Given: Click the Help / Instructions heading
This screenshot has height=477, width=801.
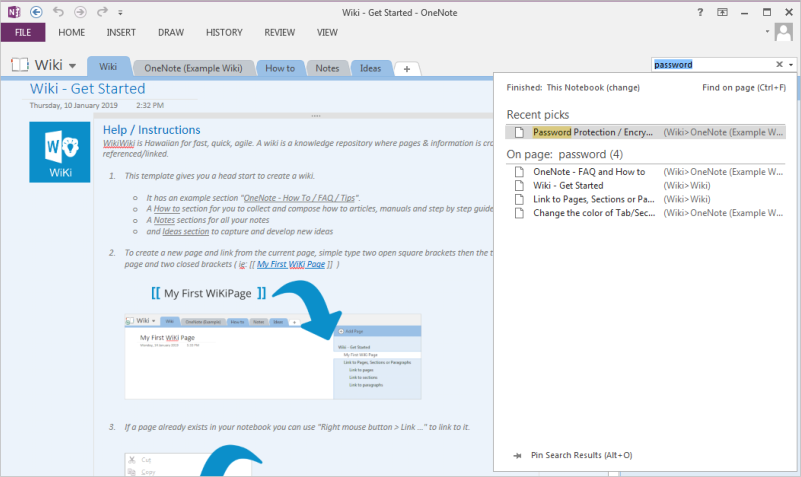Looking at the screenshot, I should [151, 130].
